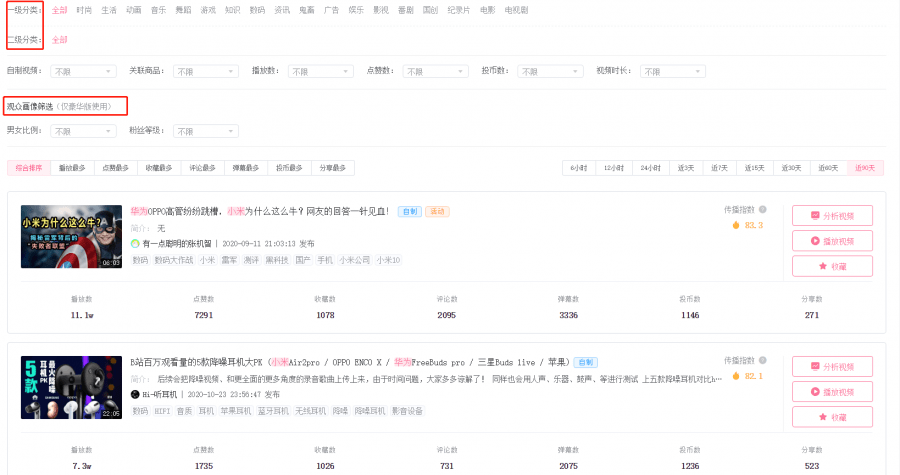Screen dimensions: 900x475
Task: Select the 影视 category
Action: tap(381, 10)
